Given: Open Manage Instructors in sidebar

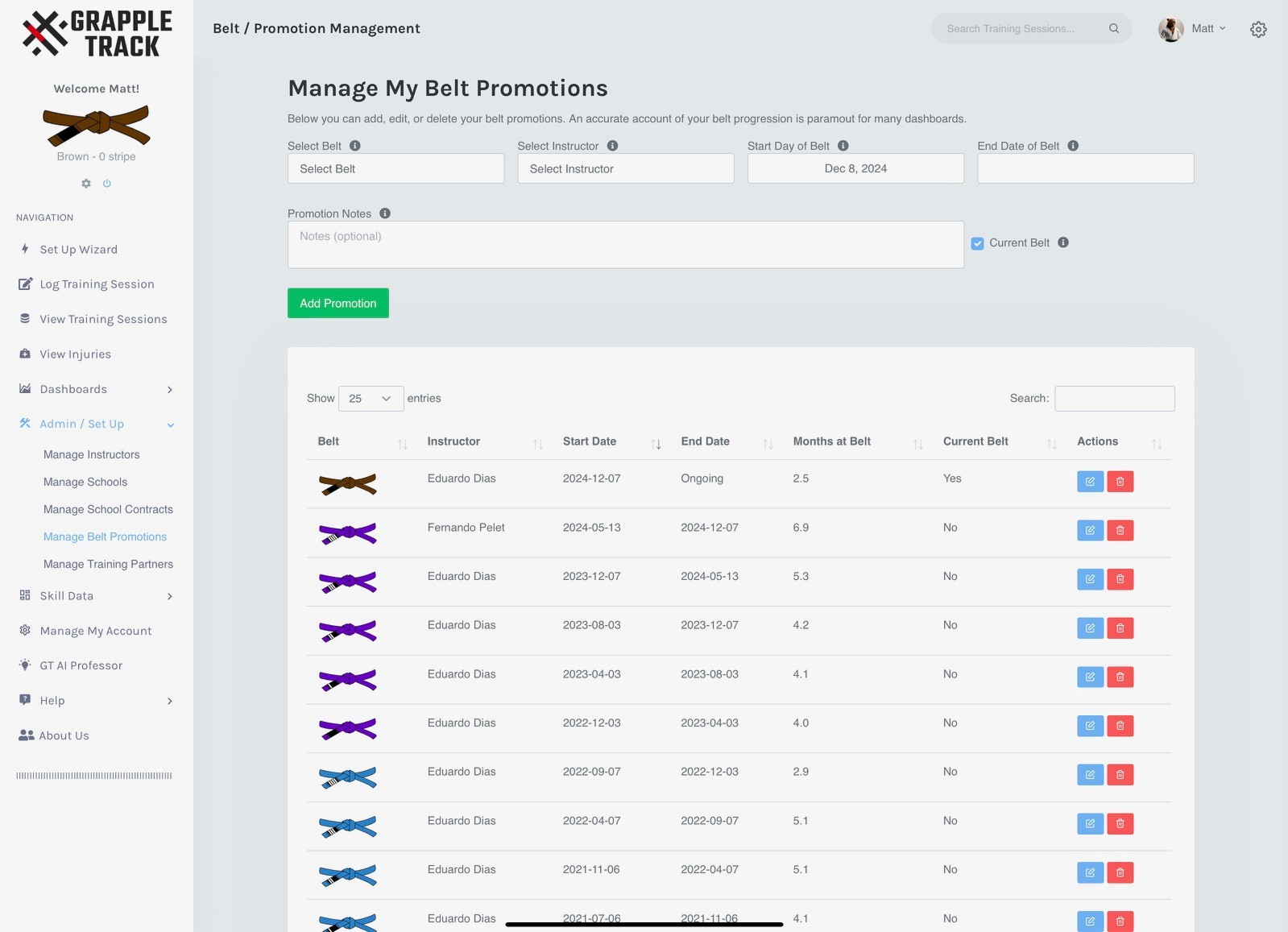Looking at the screenshot, I should click(92, 455).
